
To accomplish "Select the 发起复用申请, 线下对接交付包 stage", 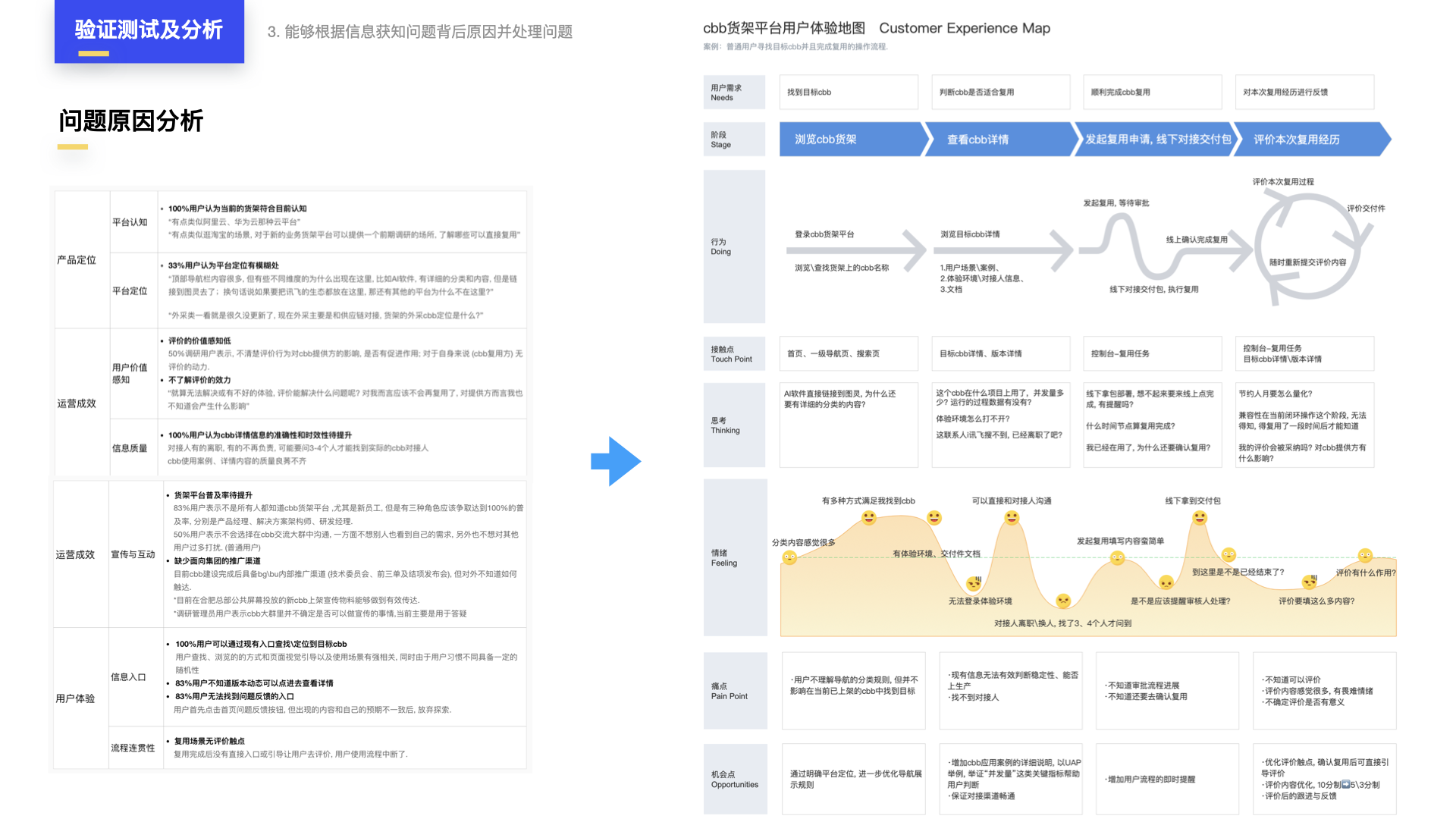I will pos(1157,140).
